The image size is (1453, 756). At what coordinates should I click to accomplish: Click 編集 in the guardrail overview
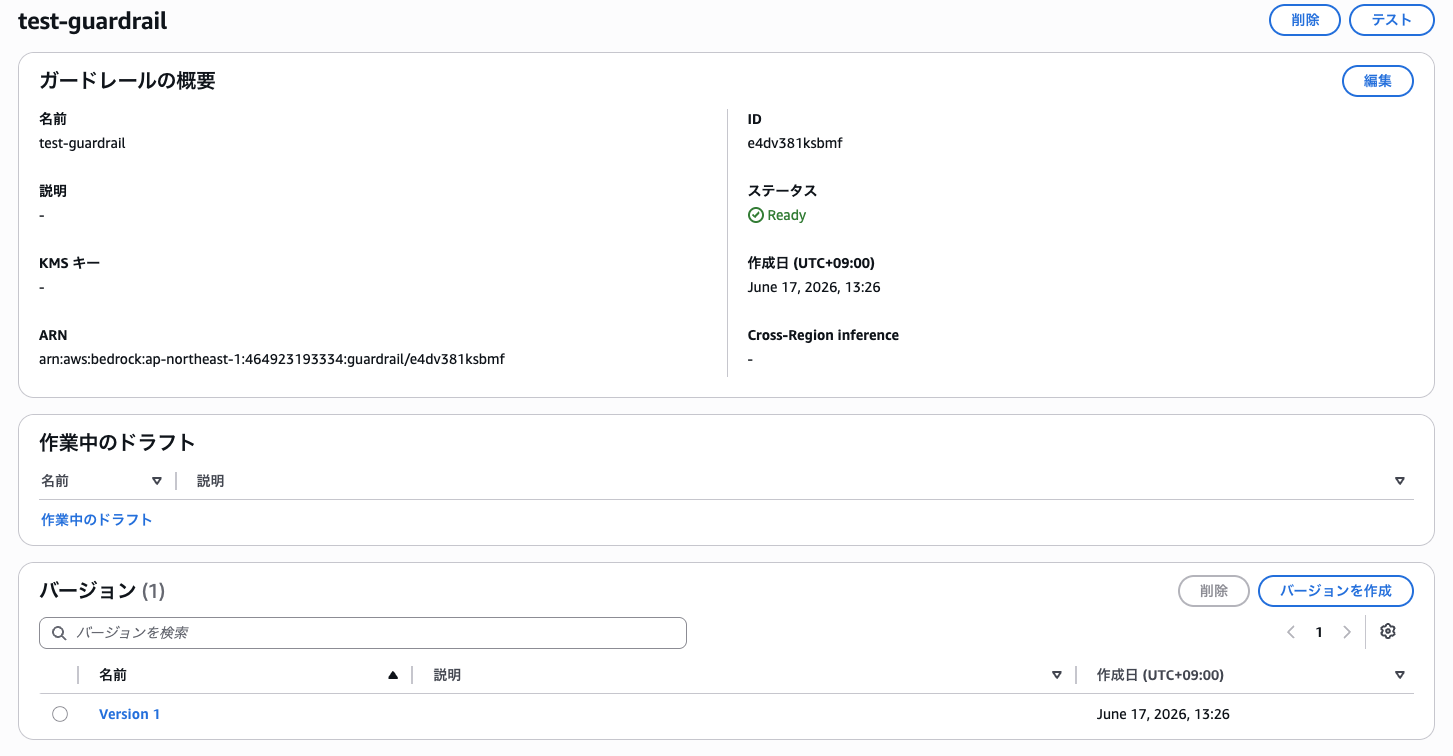(x=1378, y=81)
